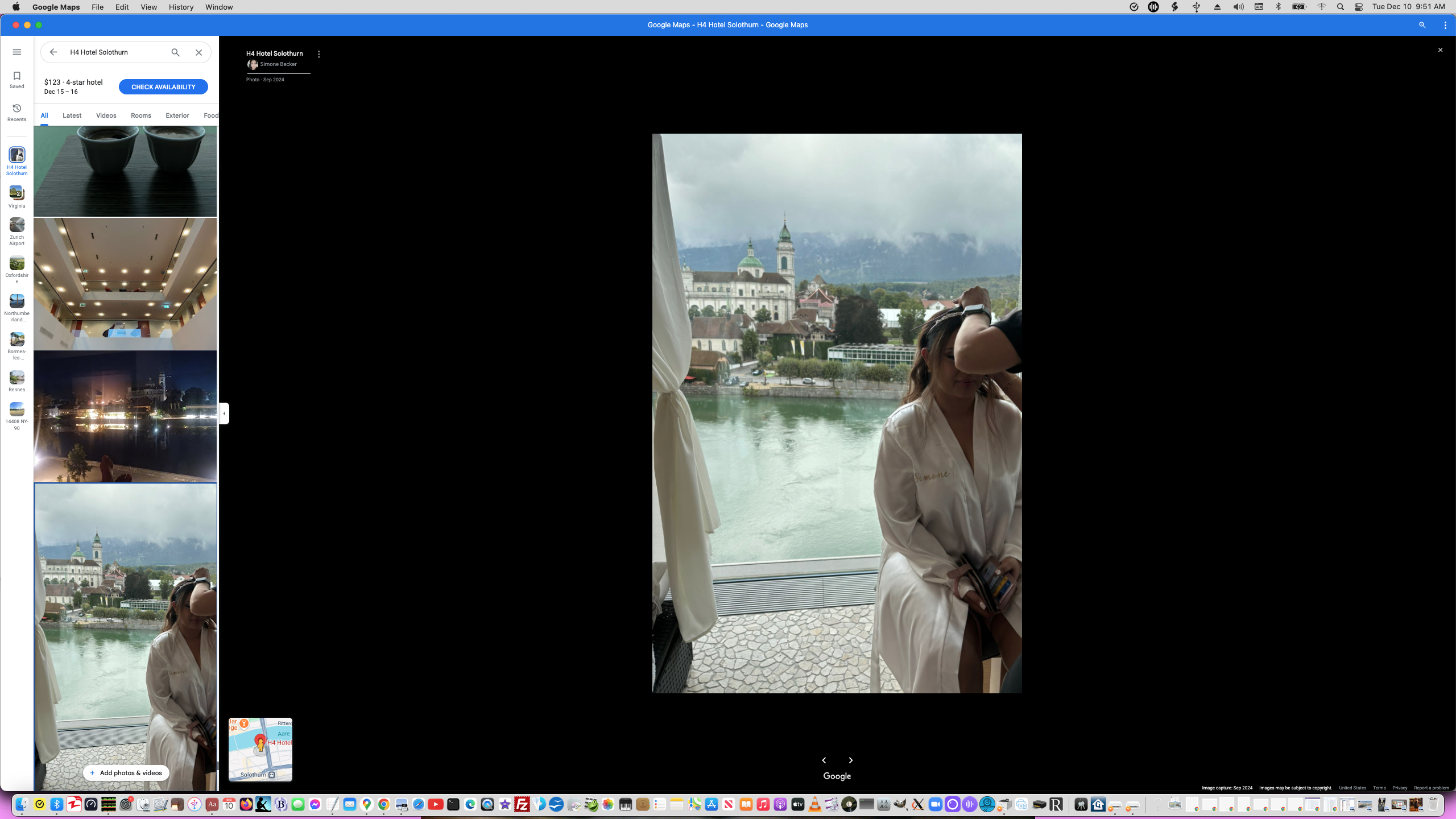1456x819 pixels.
Task: Click the CHECK AVAILABILITY button
Action: pyautogui.click(x=163, y=86)
